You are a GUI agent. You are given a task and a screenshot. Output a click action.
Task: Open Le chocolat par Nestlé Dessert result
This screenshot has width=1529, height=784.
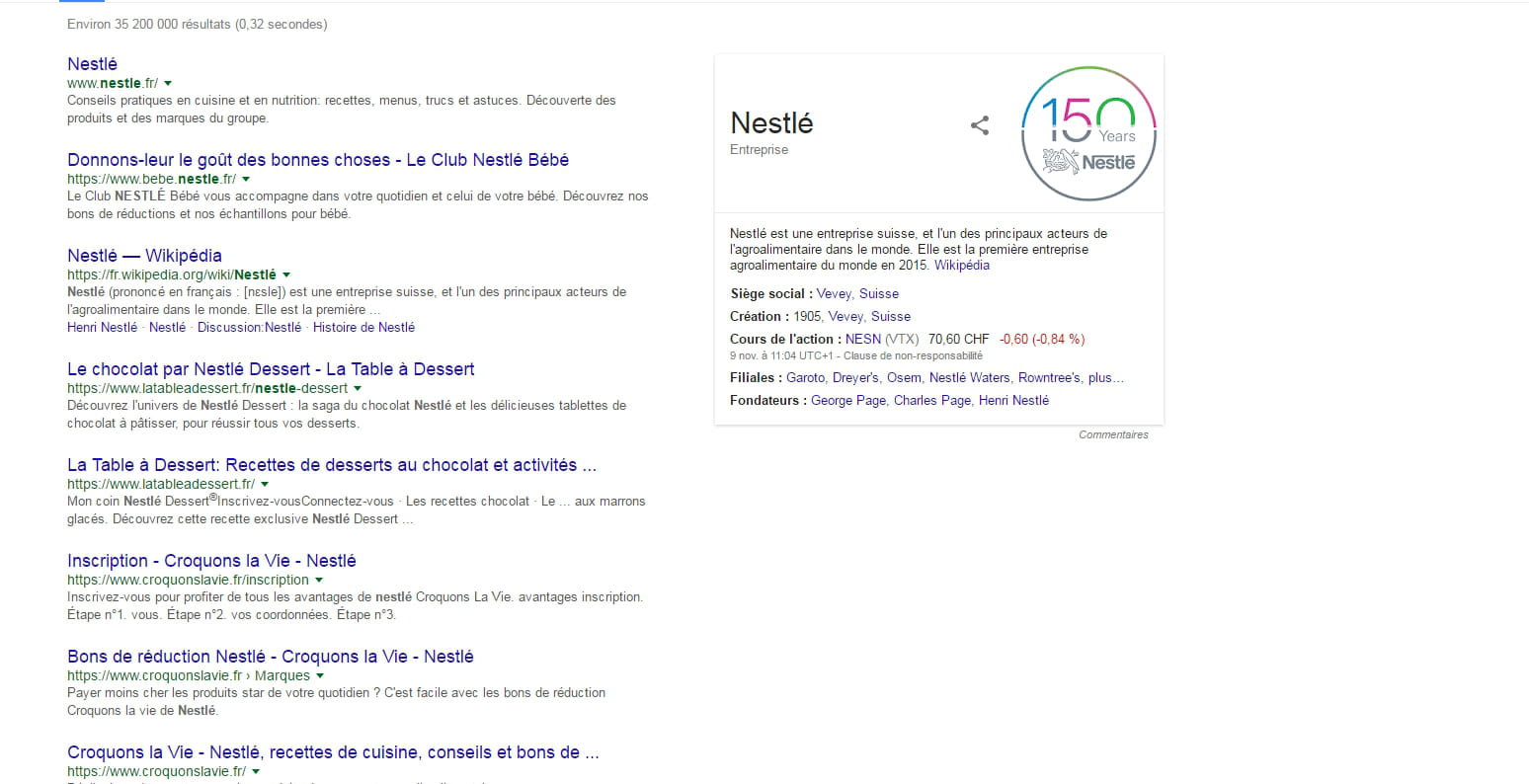tap(271, 369)
